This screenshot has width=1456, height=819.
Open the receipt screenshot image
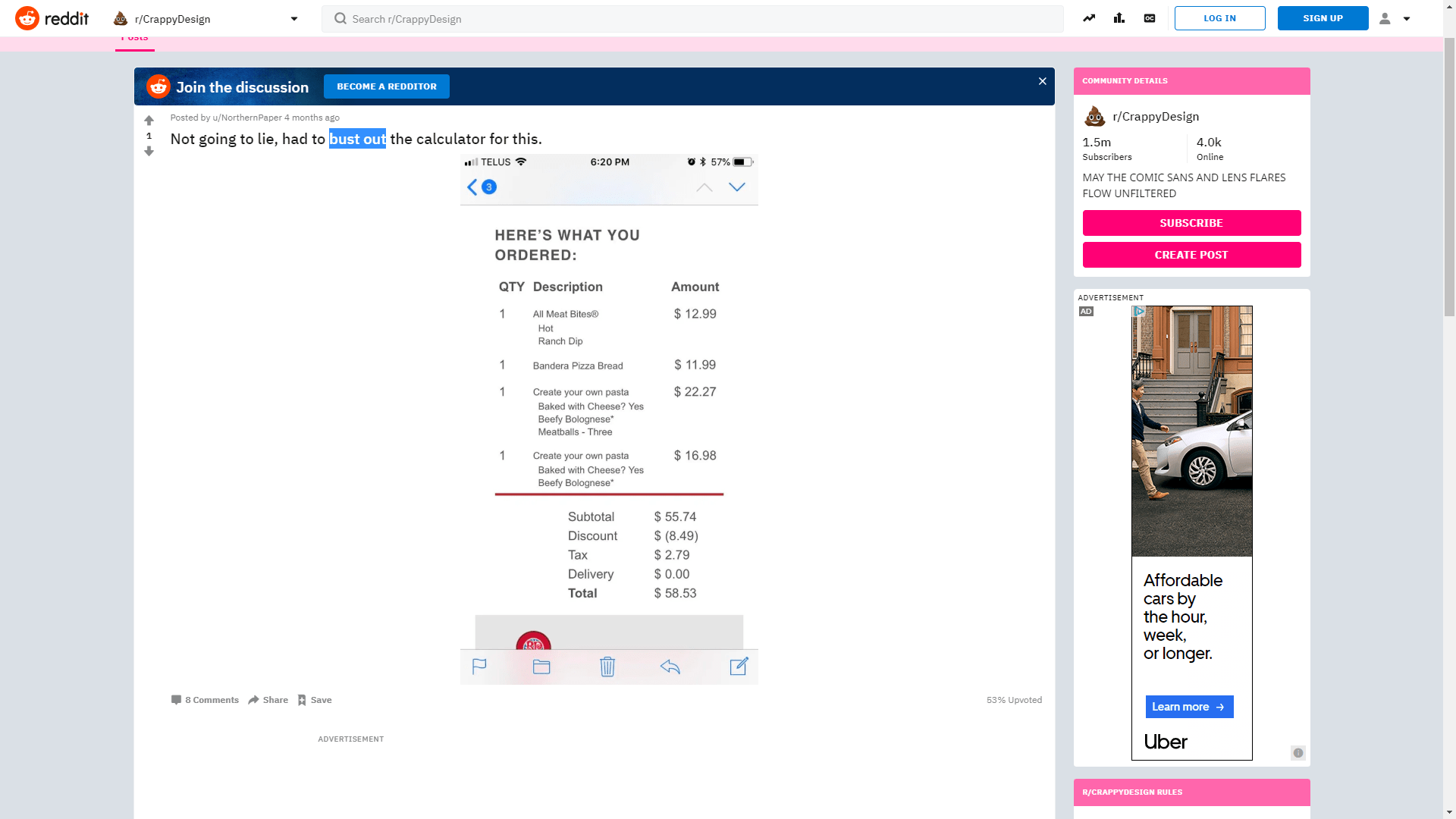(609, 419)
